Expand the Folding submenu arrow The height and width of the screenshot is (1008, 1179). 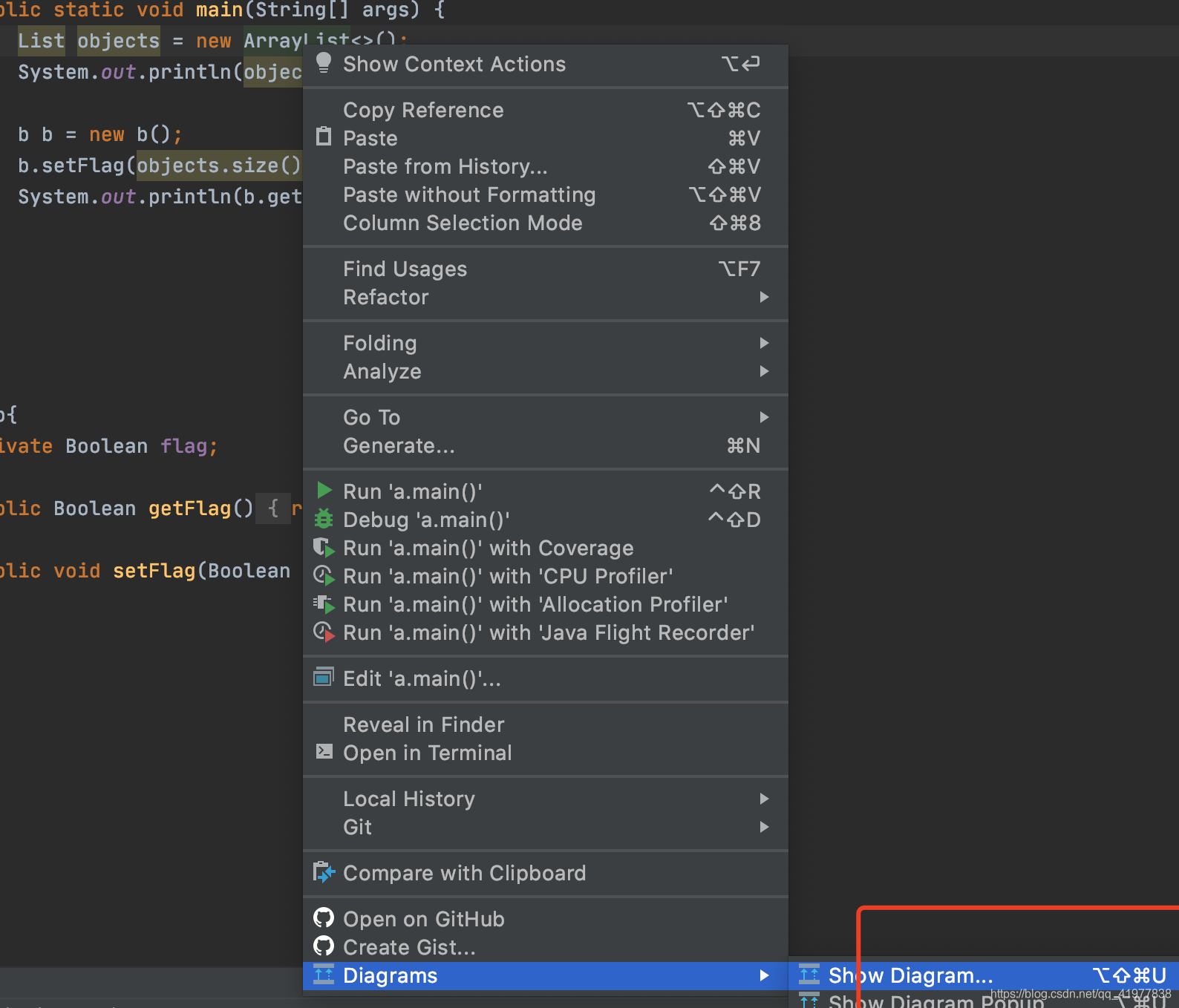764,343
